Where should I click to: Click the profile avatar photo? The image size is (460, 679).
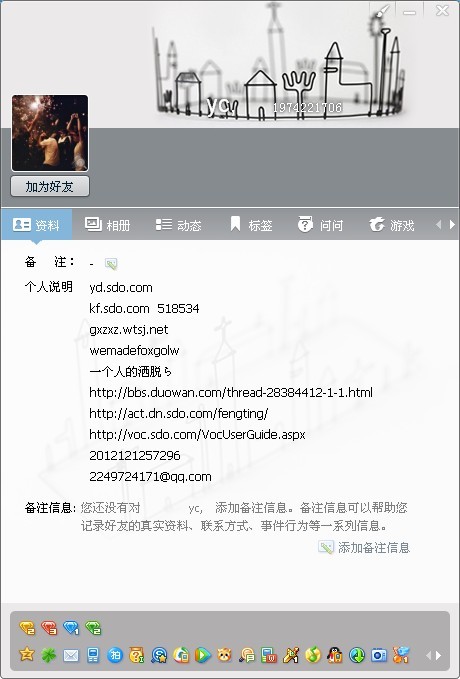tap(50, 133)
